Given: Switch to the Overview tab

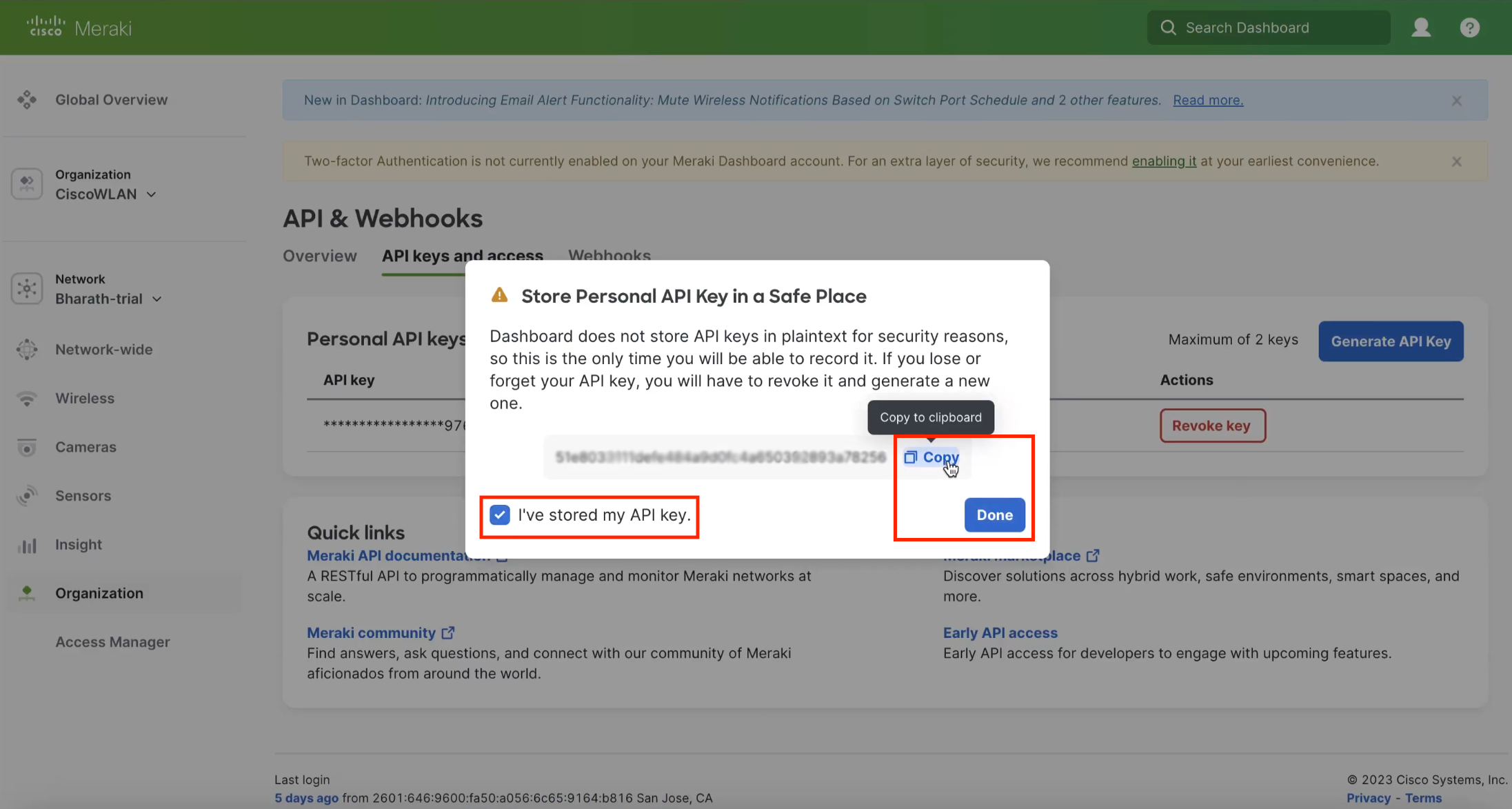Looking at the screenshot, I should (x=320, y=256).
